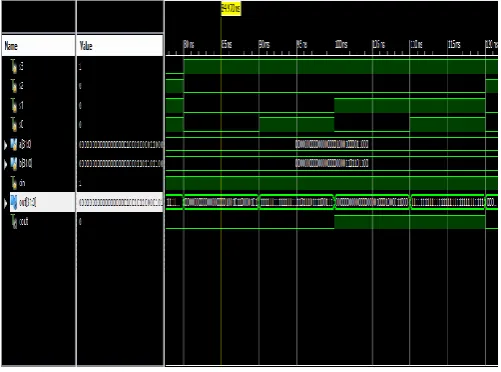This screenshot has height=372, width=501.
Task: Click the Name column header
Action: click(x=39, y=45)
